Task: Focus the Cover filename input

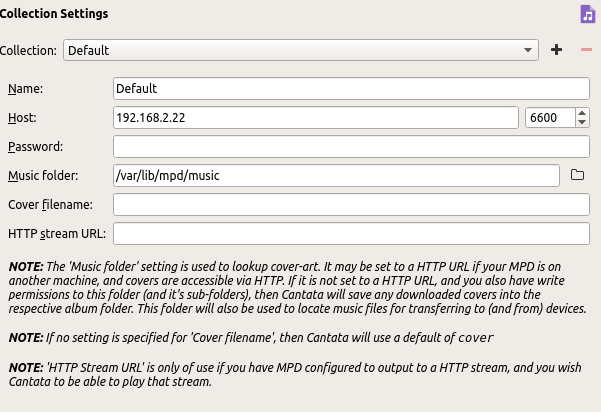Action: click(351, 205)
